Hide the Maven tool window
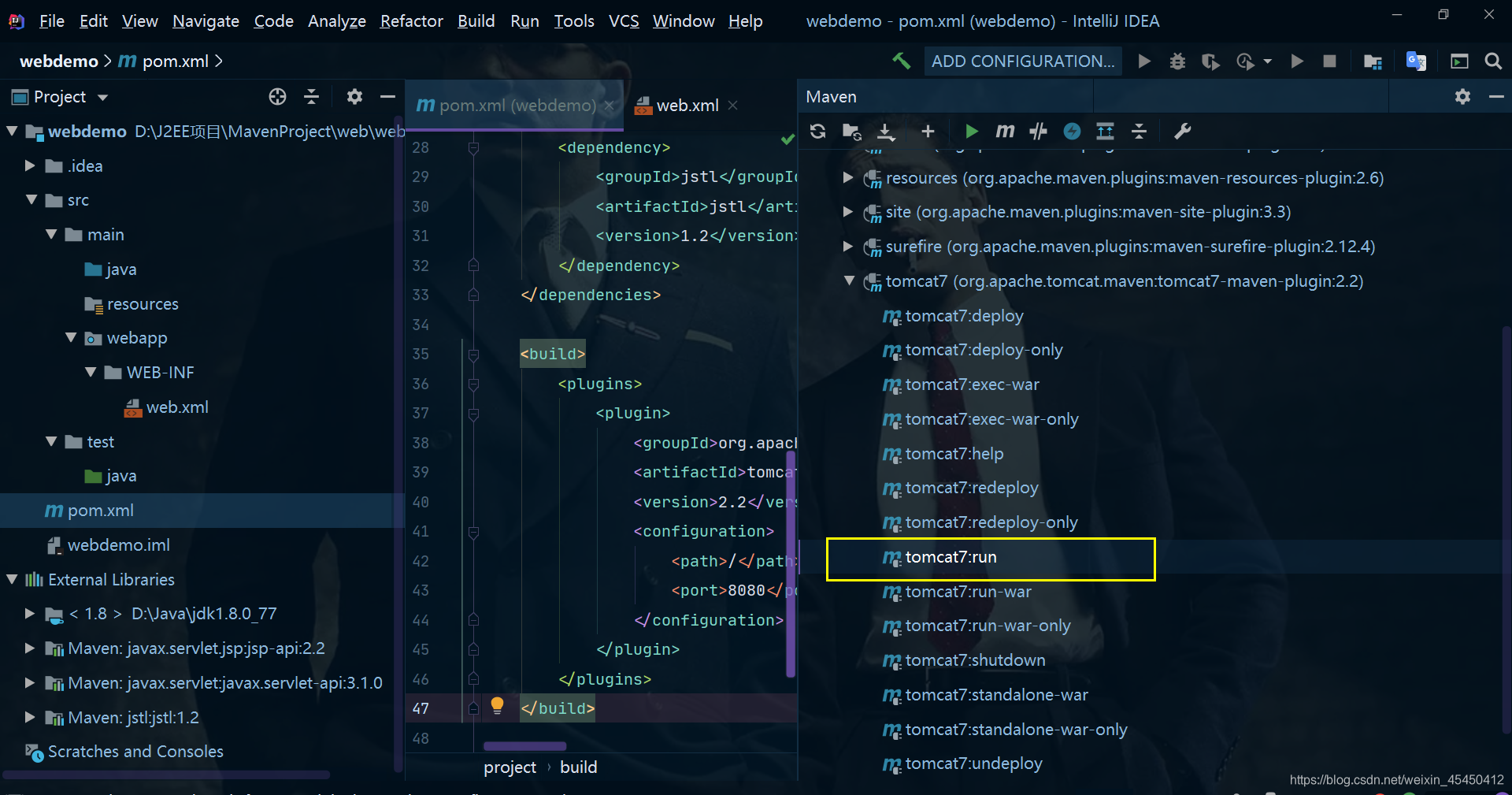 [1496, 96]
